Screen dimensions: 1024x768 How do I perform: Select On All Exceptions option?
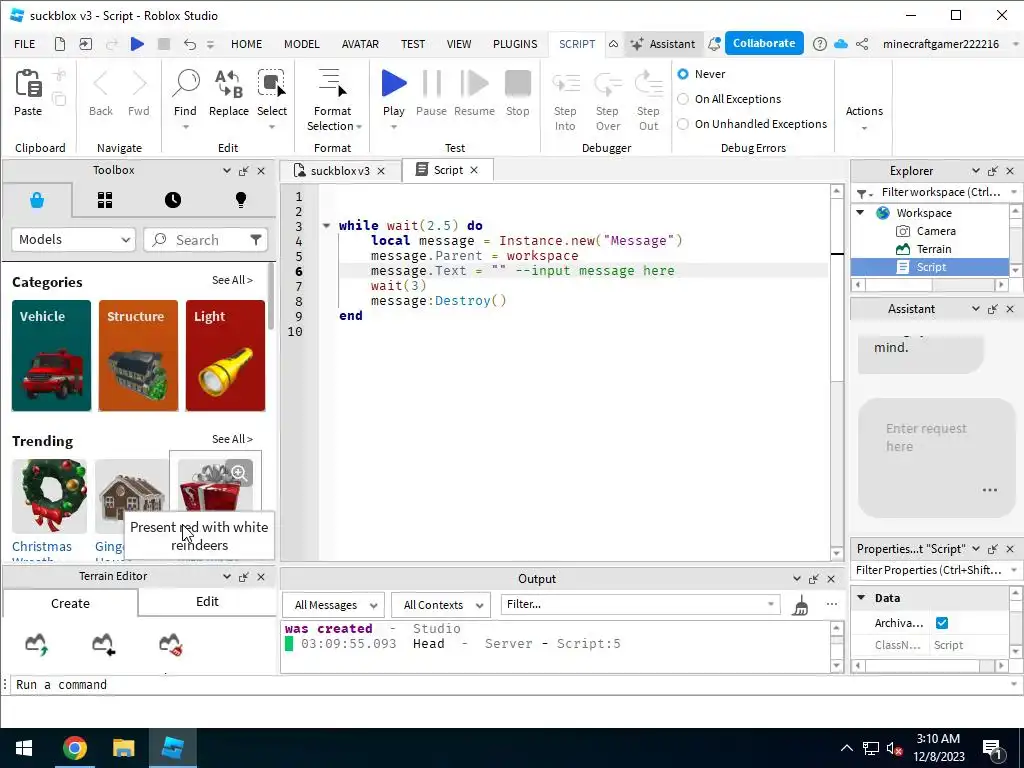[x=683, y=99]
